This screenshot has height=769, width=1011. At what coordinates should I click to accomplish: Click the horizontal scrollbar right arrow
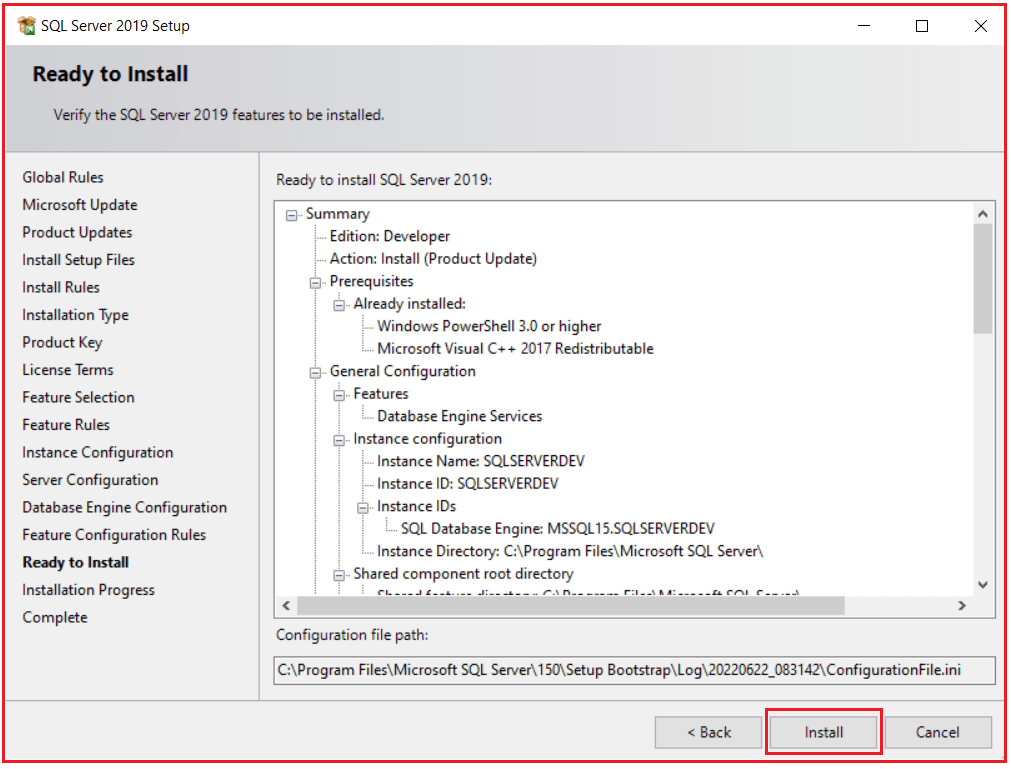point(962,606)
